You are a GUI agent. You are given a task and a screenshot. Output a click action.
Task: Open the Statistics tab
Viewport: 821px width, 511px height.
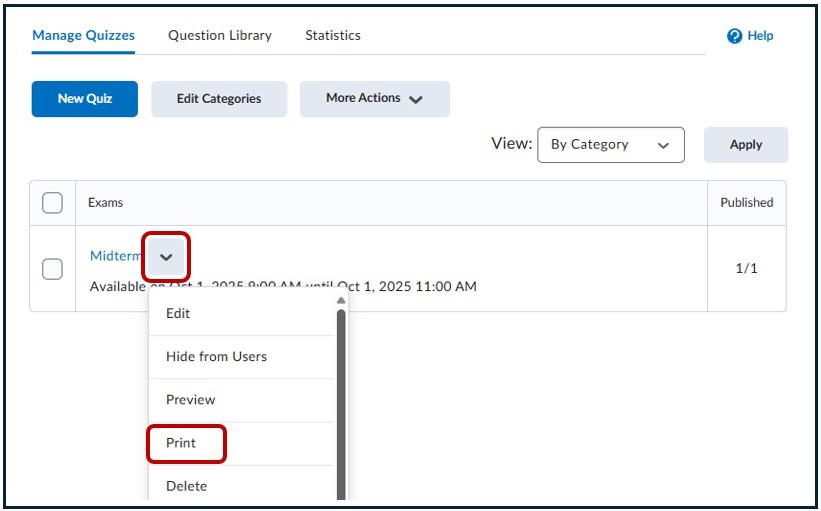(x=333, y=35)
